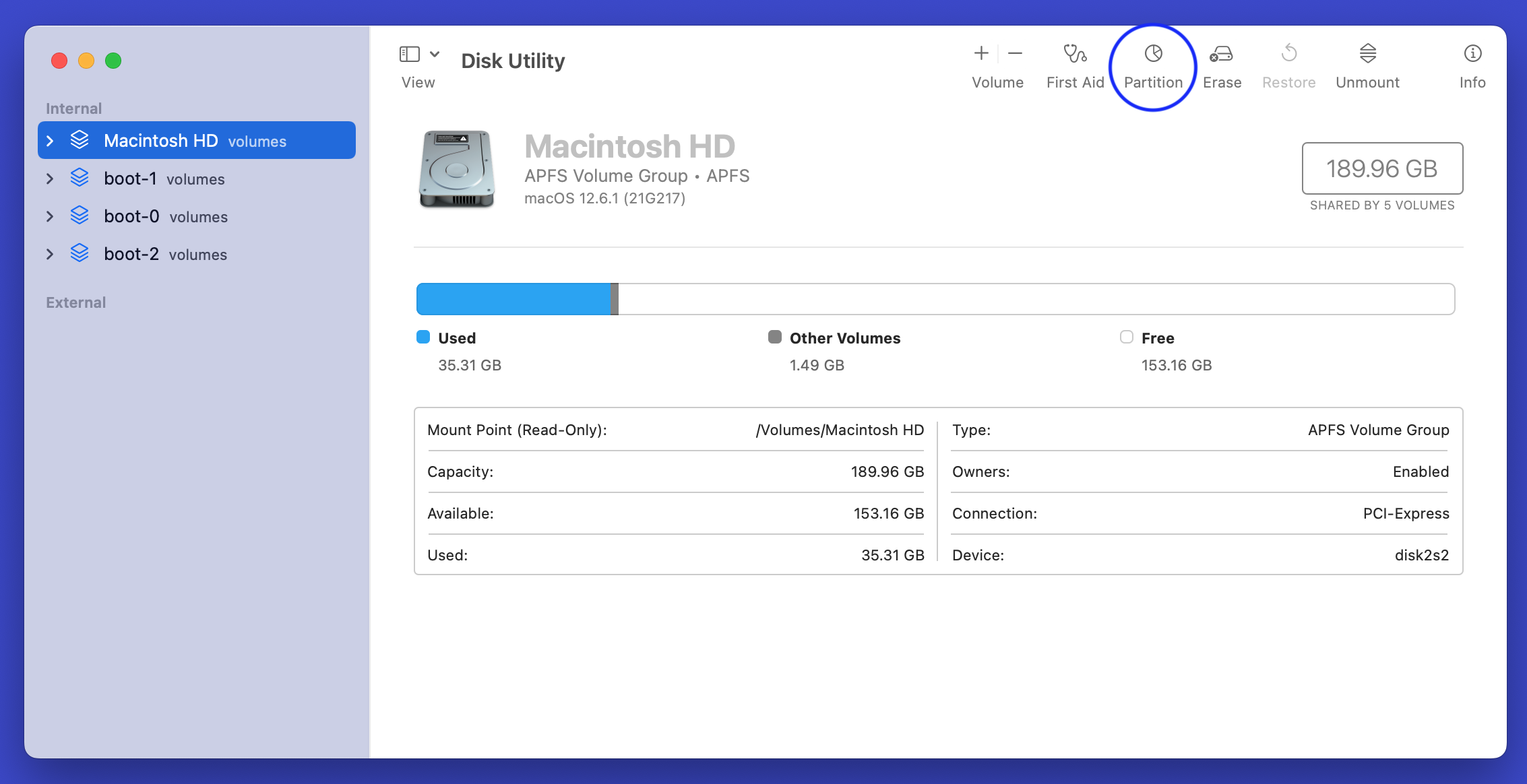Select Macintosh HD volumes row
1527x784 pixels.
[196, 140]
